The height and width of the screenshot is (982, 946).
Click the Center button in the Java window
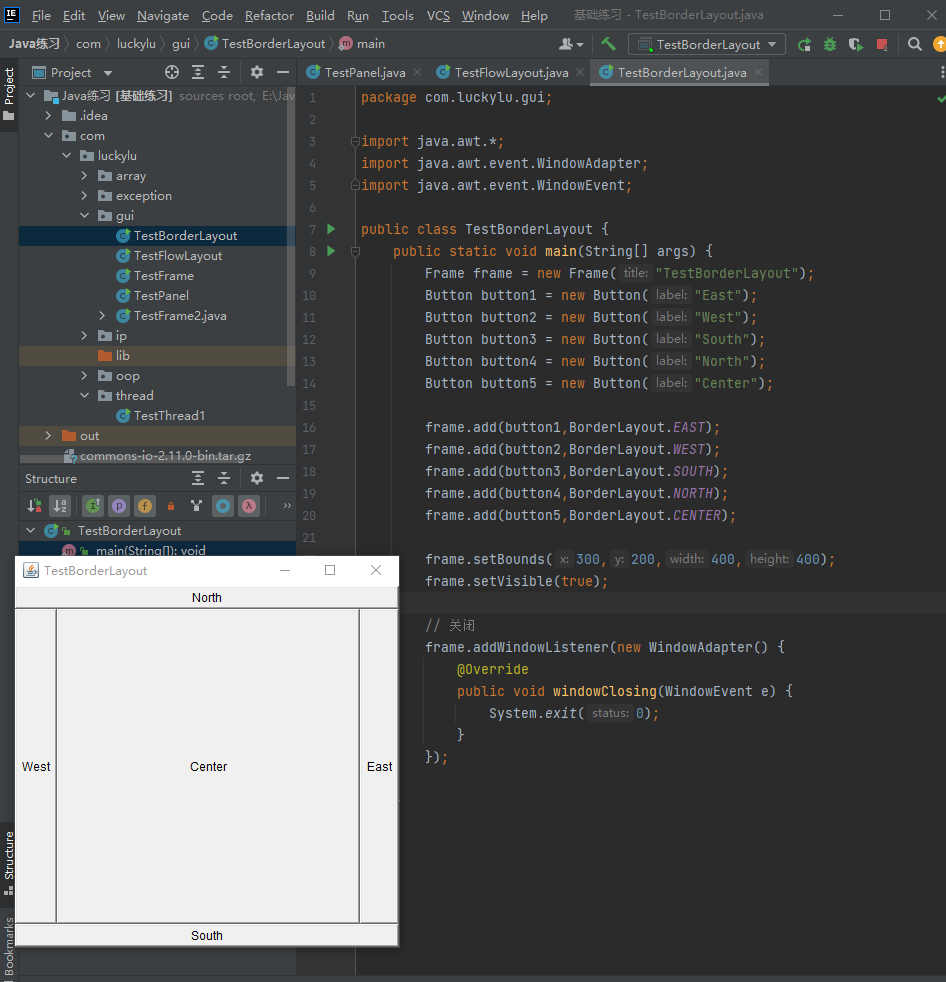click(208, 766)
